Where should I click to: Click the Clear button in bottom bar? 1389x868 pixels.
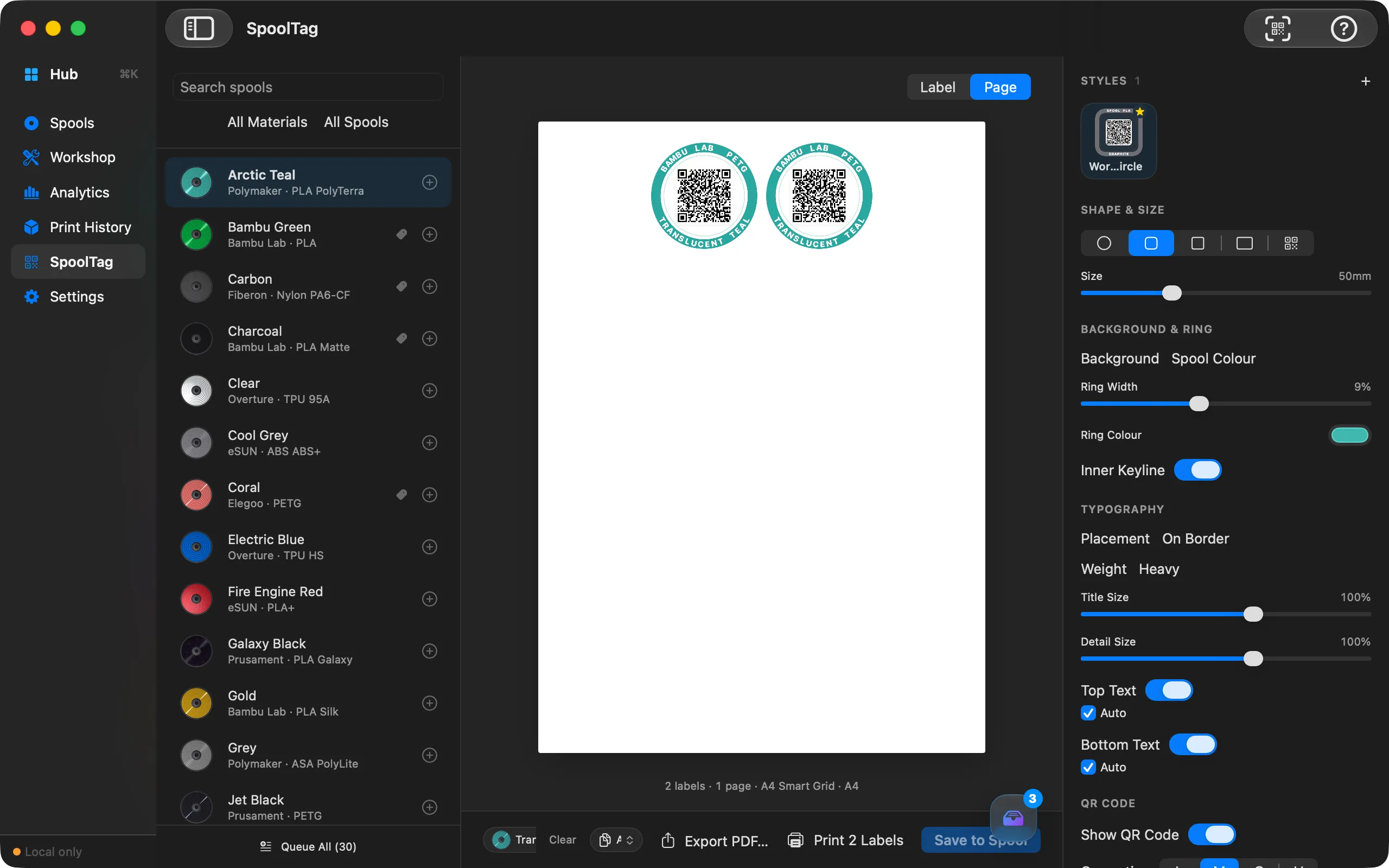[563, 840]
